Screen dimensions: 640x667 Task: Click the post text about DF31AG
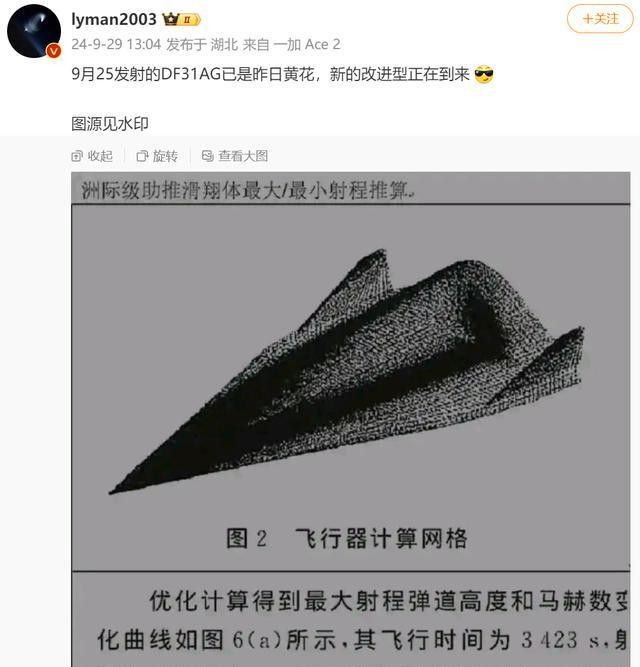pos(270,75)
